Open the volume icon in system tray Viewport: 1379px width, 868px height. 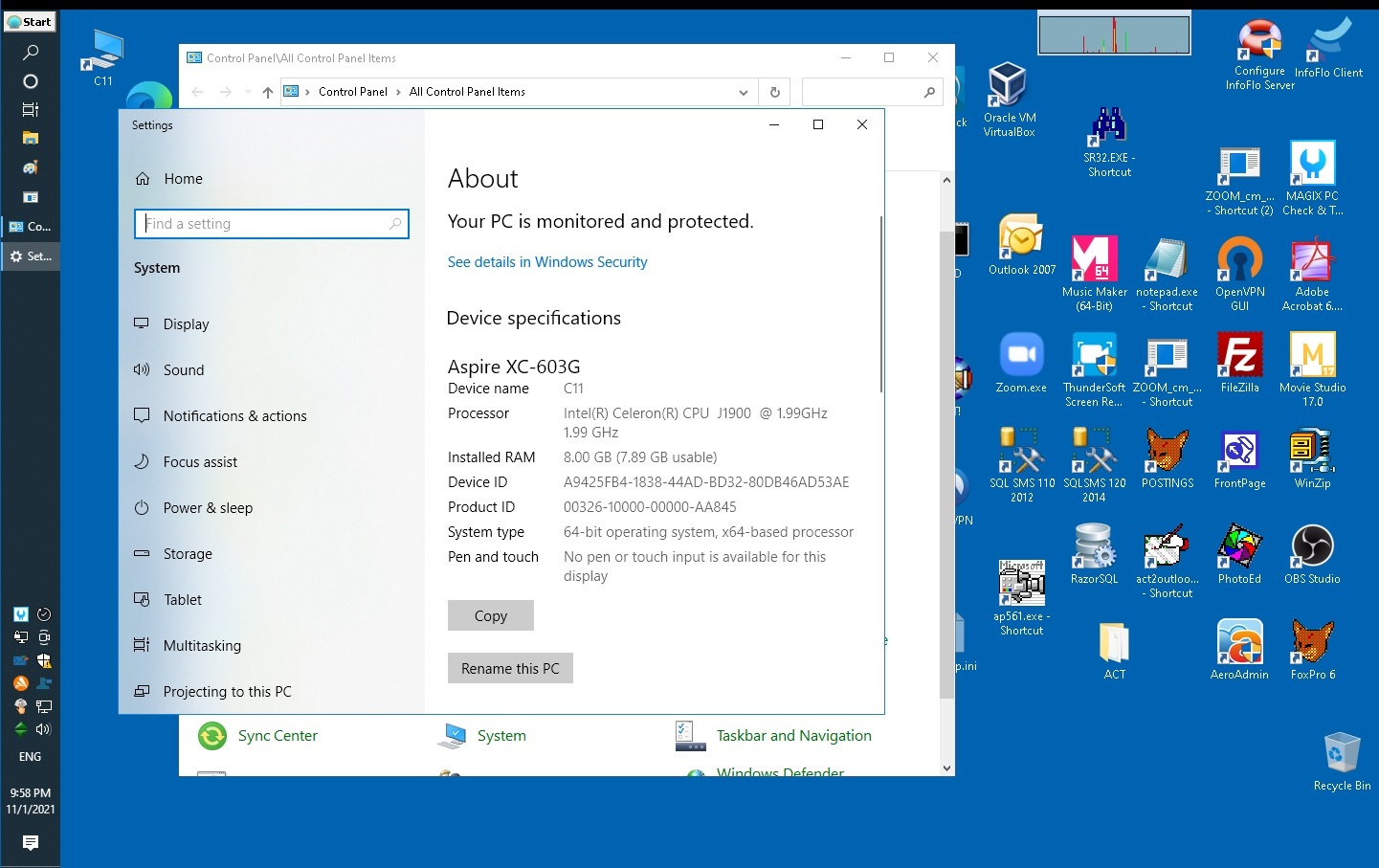(43, 729)
